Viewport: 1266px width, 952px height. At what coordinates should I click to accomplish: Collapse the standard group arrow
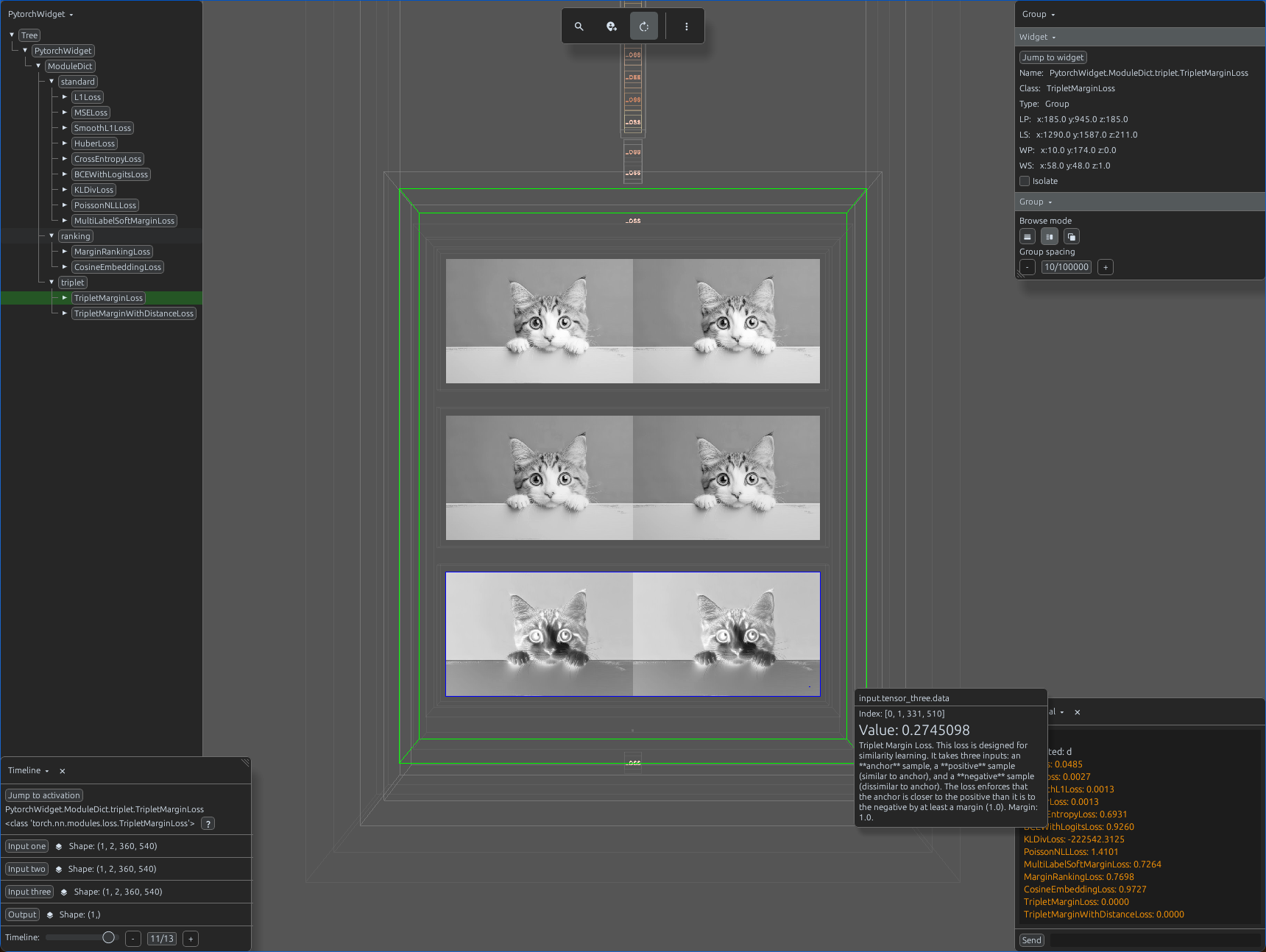pyautogui.click(x=52, y=81)
